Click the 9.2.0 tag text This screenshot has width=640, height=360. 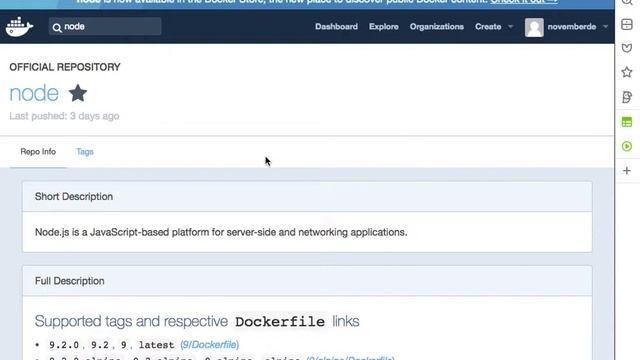tap(64, 345)
